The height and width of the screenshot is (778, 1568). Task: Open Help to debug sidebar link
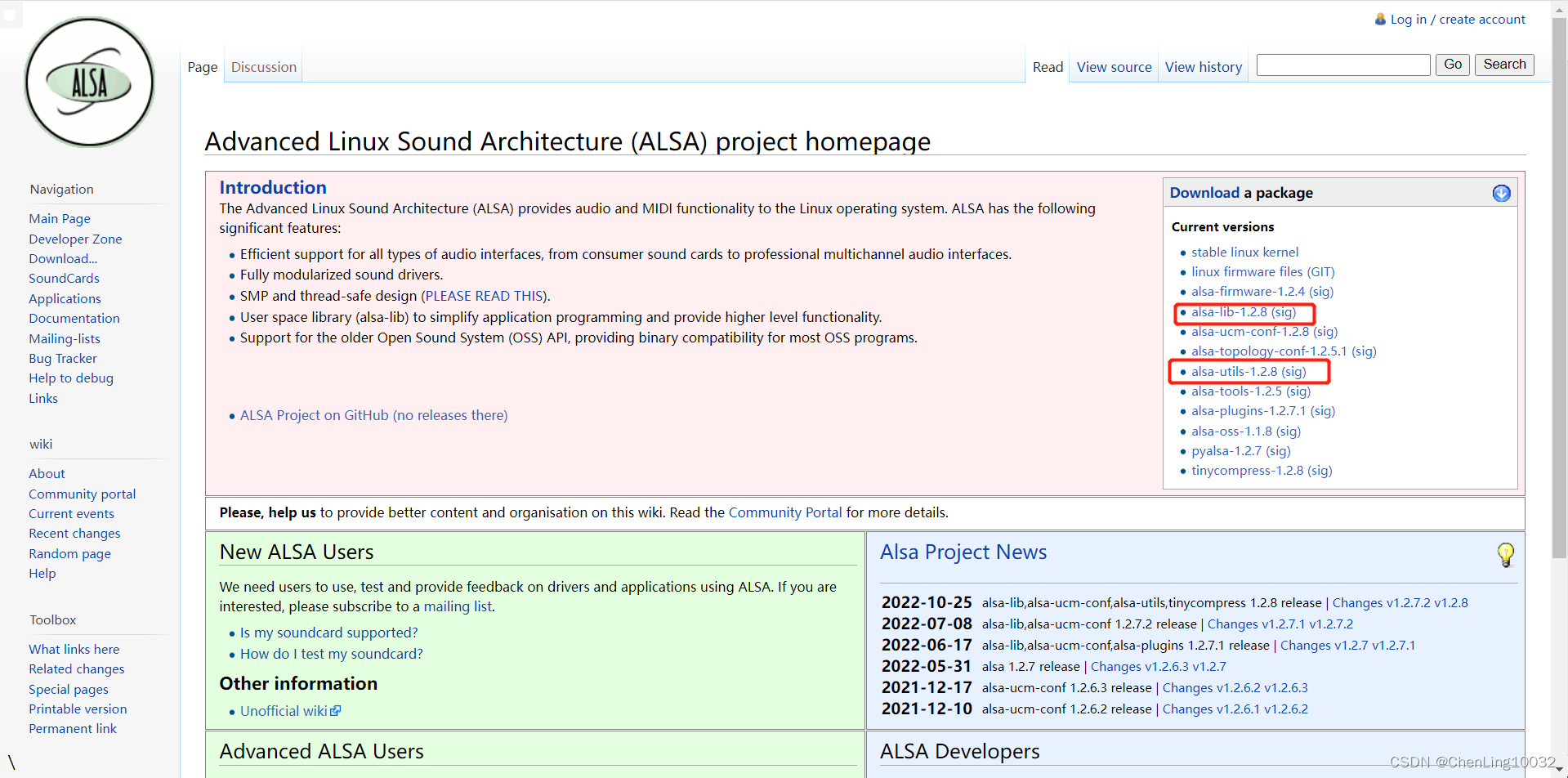[x=71, y=378]
